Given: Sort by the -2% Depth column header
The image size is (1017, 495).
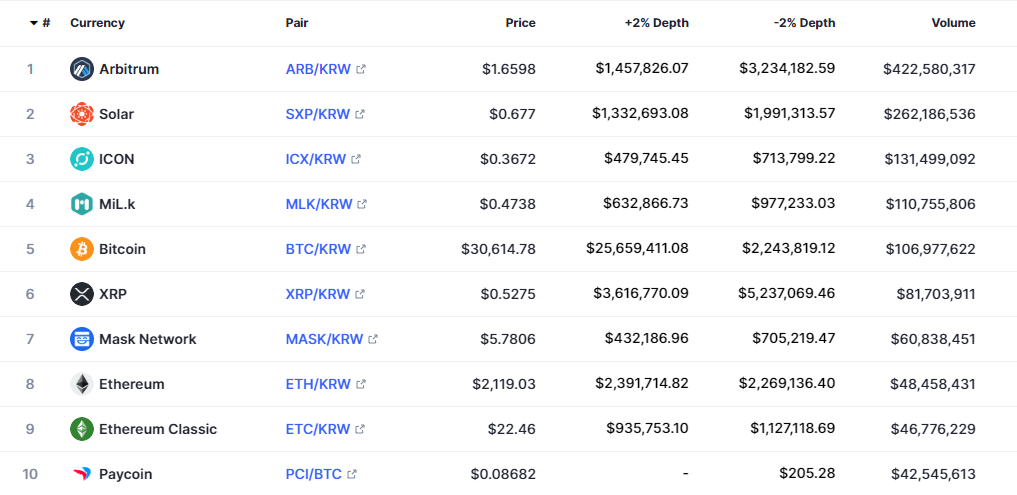Looking at the screenshot, I should point(803,23).
